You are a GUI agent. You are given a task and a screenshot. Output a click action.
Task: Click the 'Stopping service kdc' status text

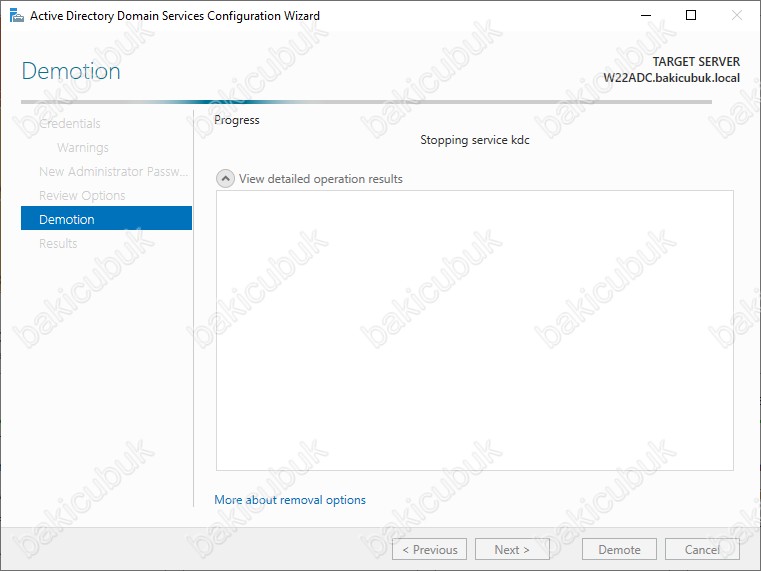[475, 140]
